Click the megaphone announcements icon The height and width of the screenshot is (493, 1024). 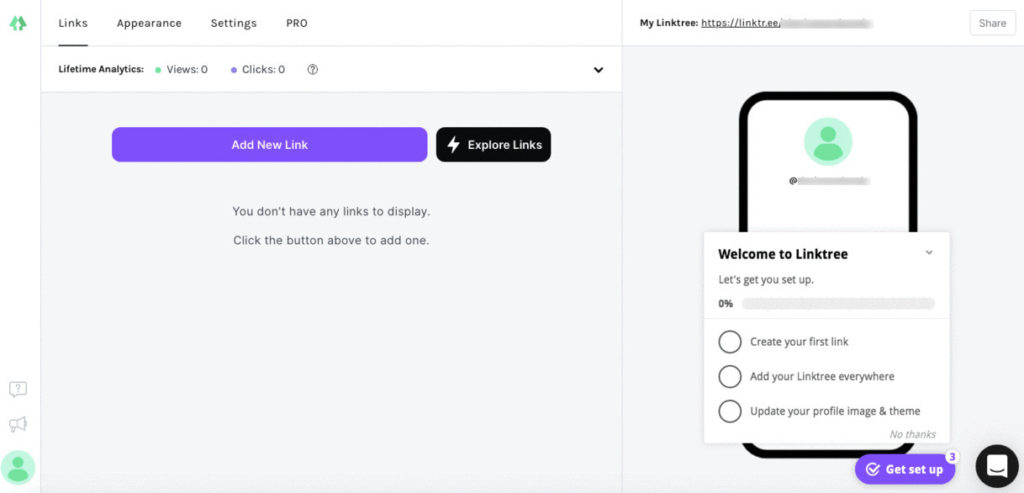18,425
